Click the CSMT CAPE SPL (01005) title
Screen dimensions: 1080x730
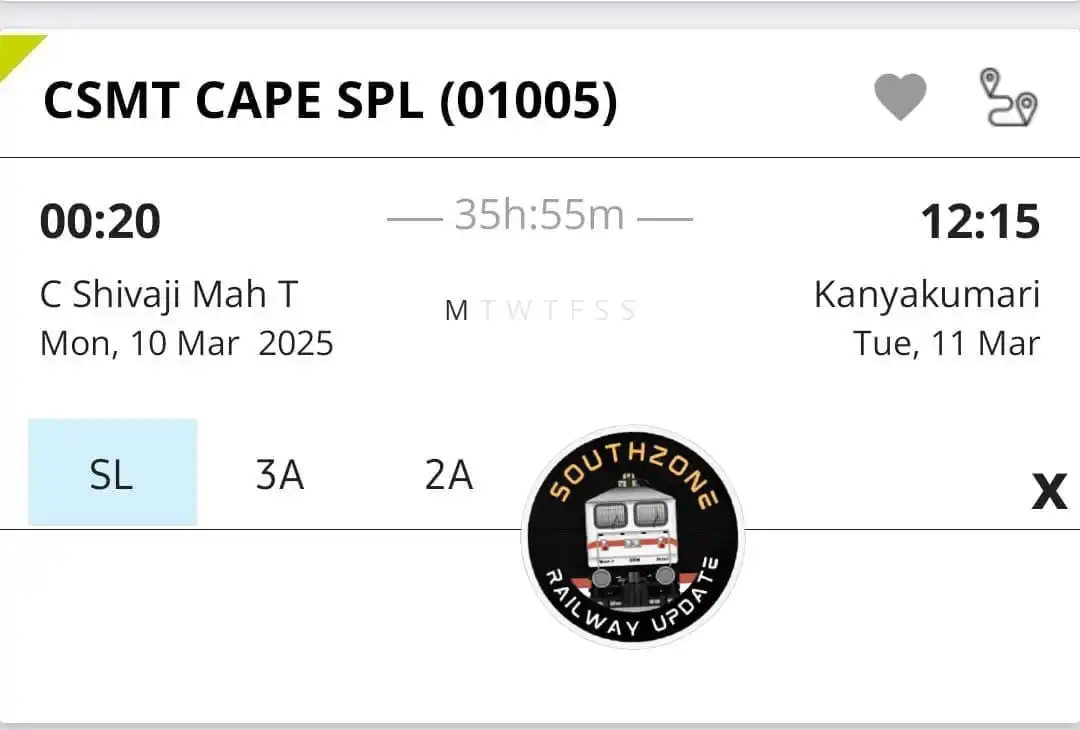click(331, 101)
